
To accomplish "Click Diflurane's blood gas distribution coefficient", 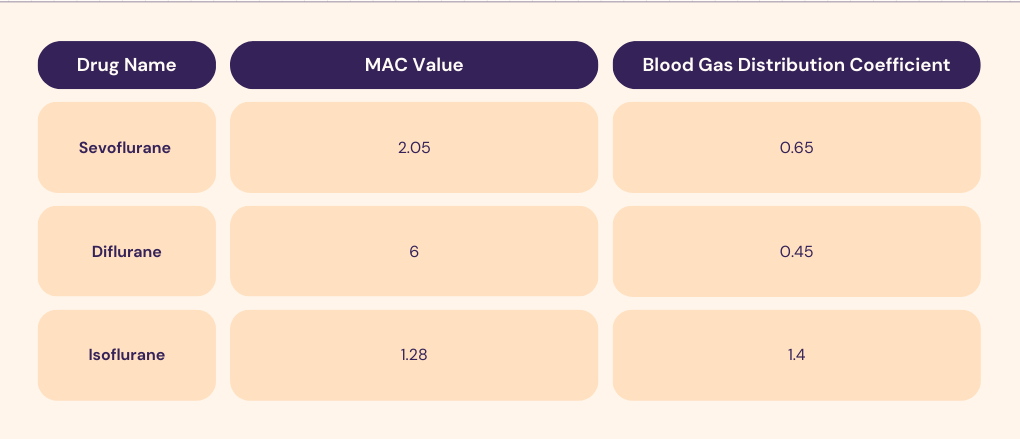I will pyautogui.click(x=796, y=251).
